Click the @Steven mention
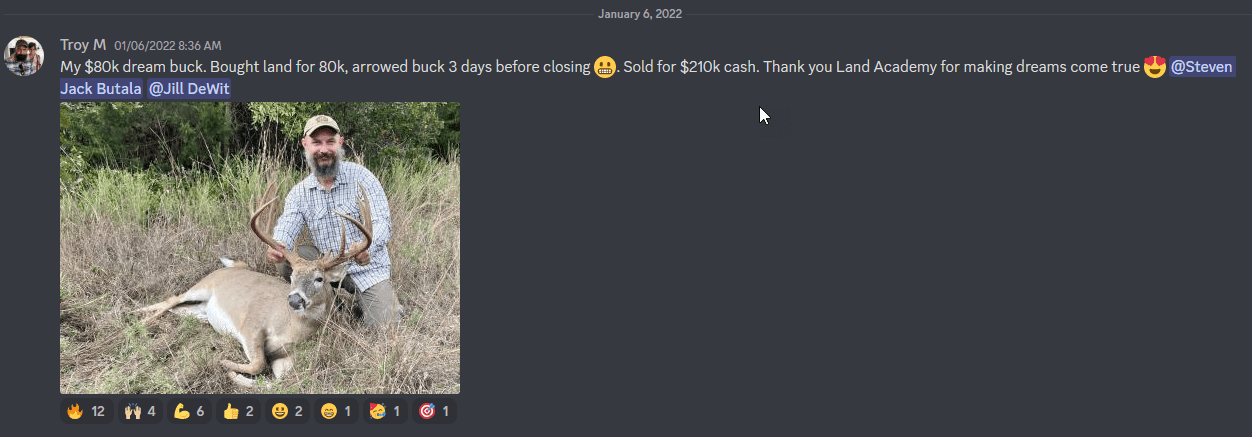The width and height of the screenshot is (1252, 437). point(1202,67)
